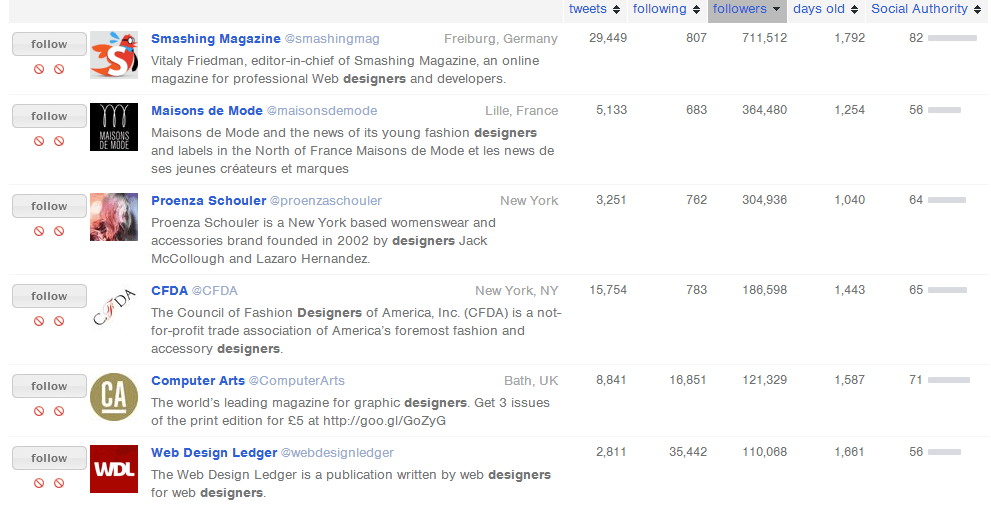Open @ComputerArts handle link

pyautogui.click(x=296, y=380)
